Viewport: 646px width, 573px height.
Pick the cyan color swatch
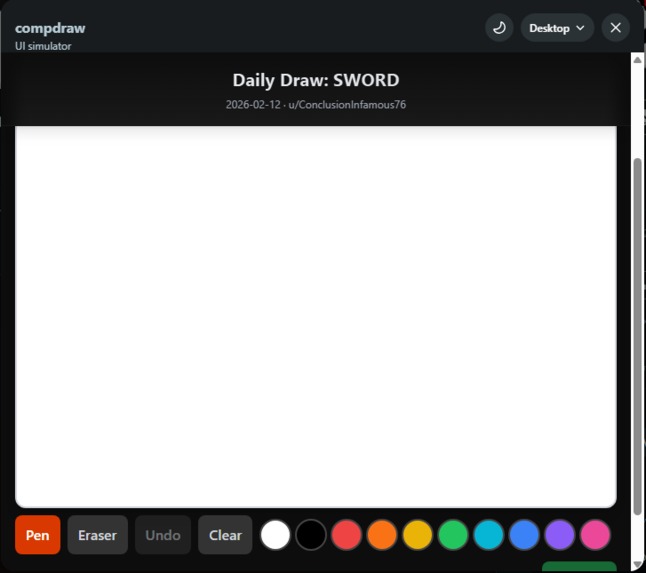[489, 535]
